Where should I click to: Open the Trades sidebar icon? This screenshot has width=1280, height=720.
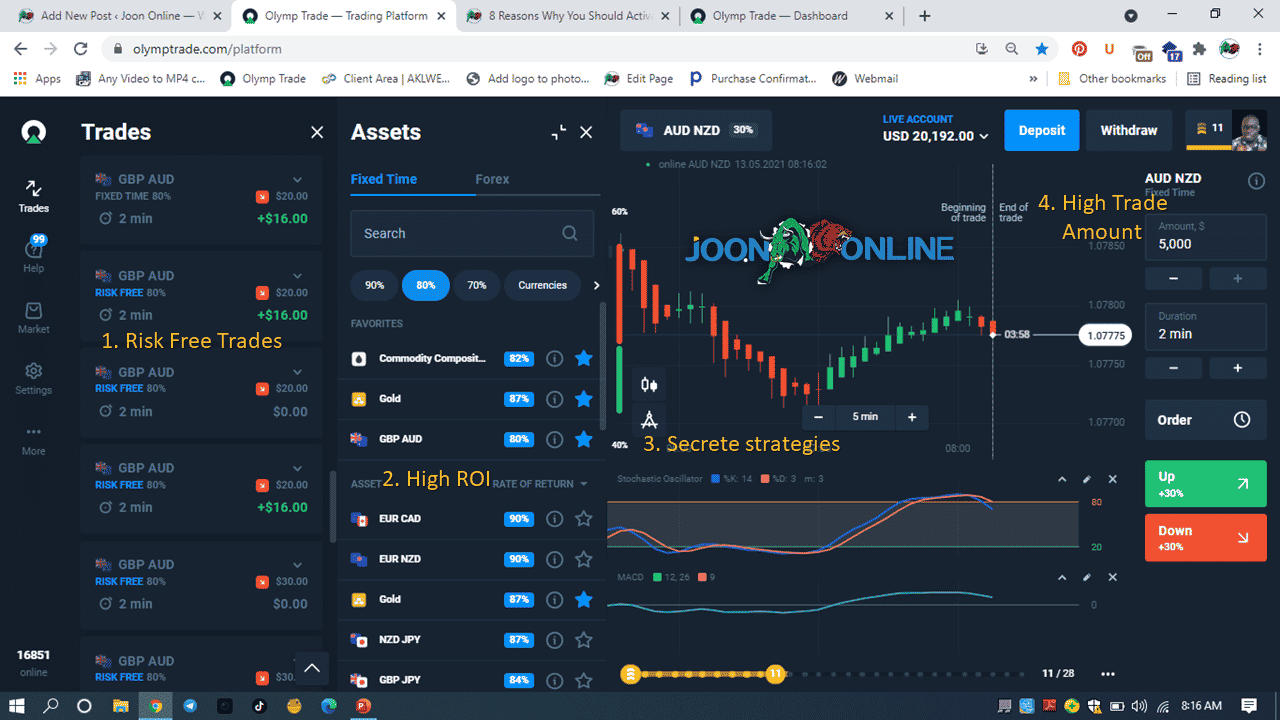[x=33, y=196]
